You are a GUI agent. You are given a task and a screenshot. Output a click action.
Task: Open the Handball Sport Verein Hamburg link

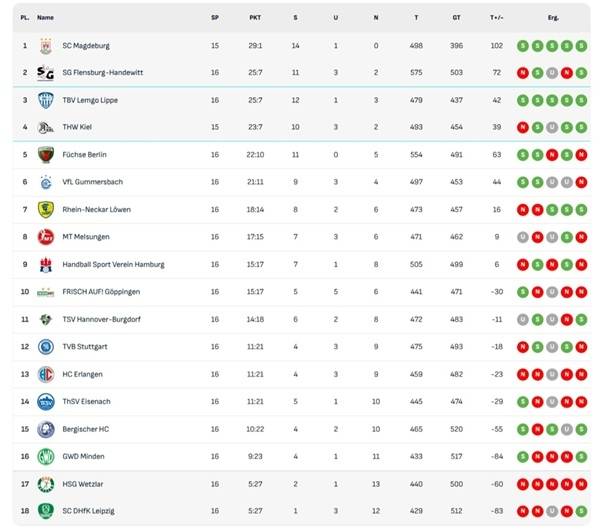113,264
